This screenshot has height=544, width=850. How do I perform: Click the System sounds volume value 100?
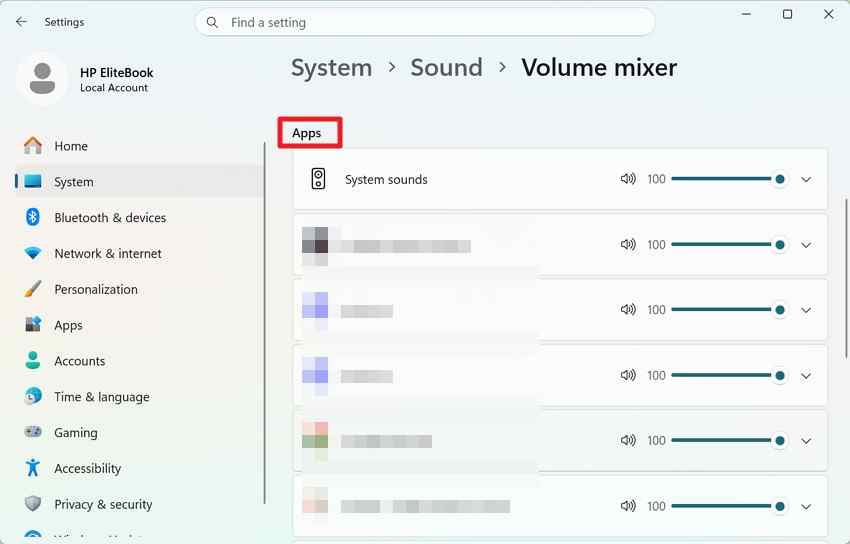click(x=656, y=179)
